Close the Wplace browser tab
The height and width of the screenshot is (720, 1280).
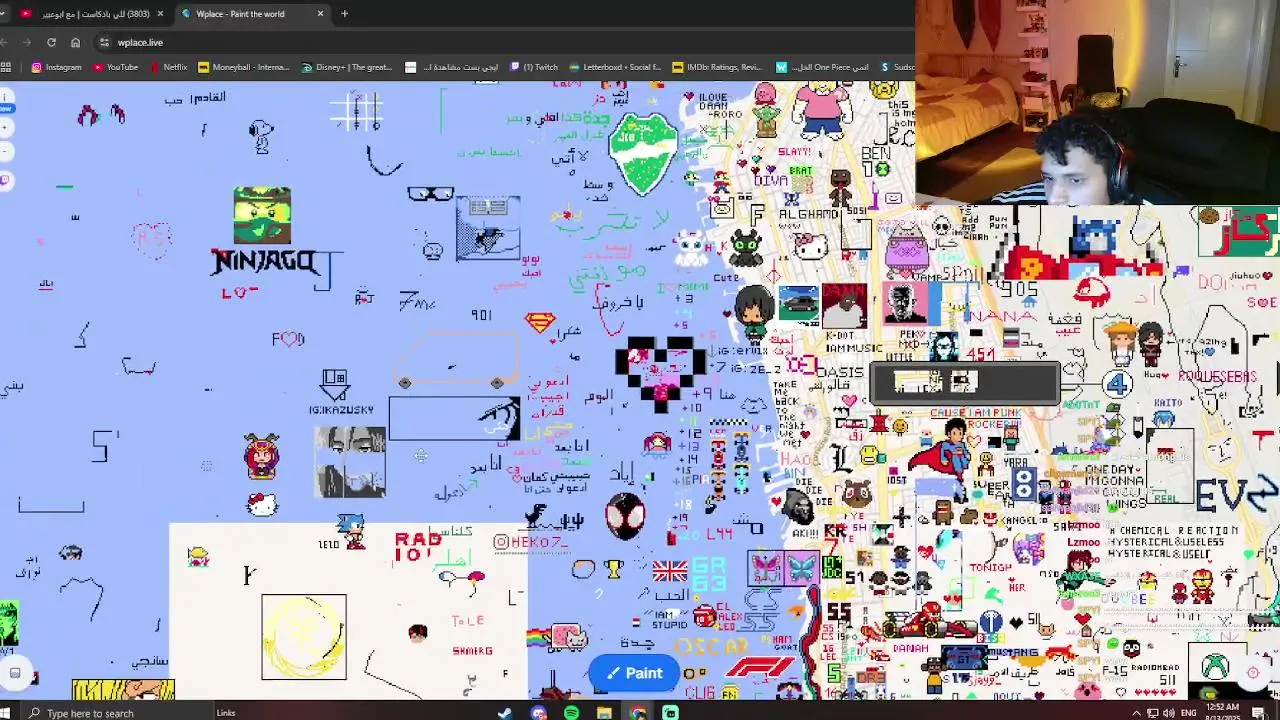[x=320, y=14]
